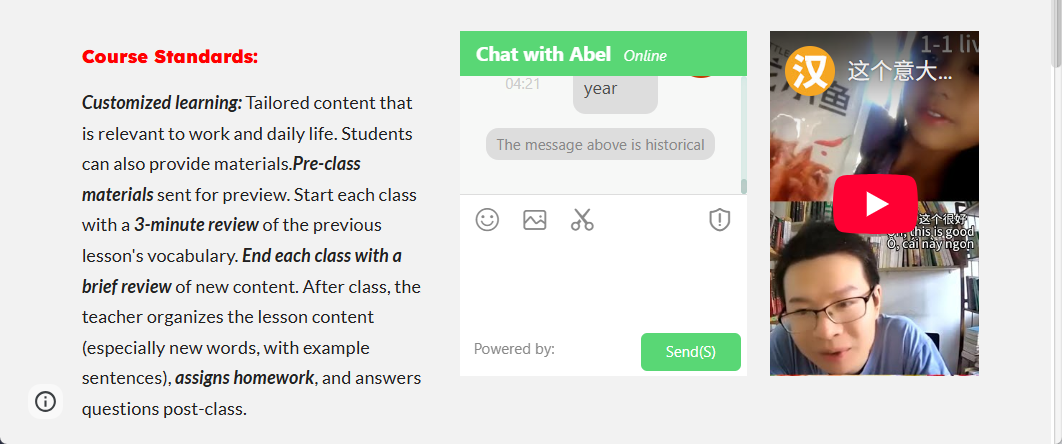This screenshot has width=1062, height=444.
Task: Click the chat history scrollbar
Action: tap(743, 135)
